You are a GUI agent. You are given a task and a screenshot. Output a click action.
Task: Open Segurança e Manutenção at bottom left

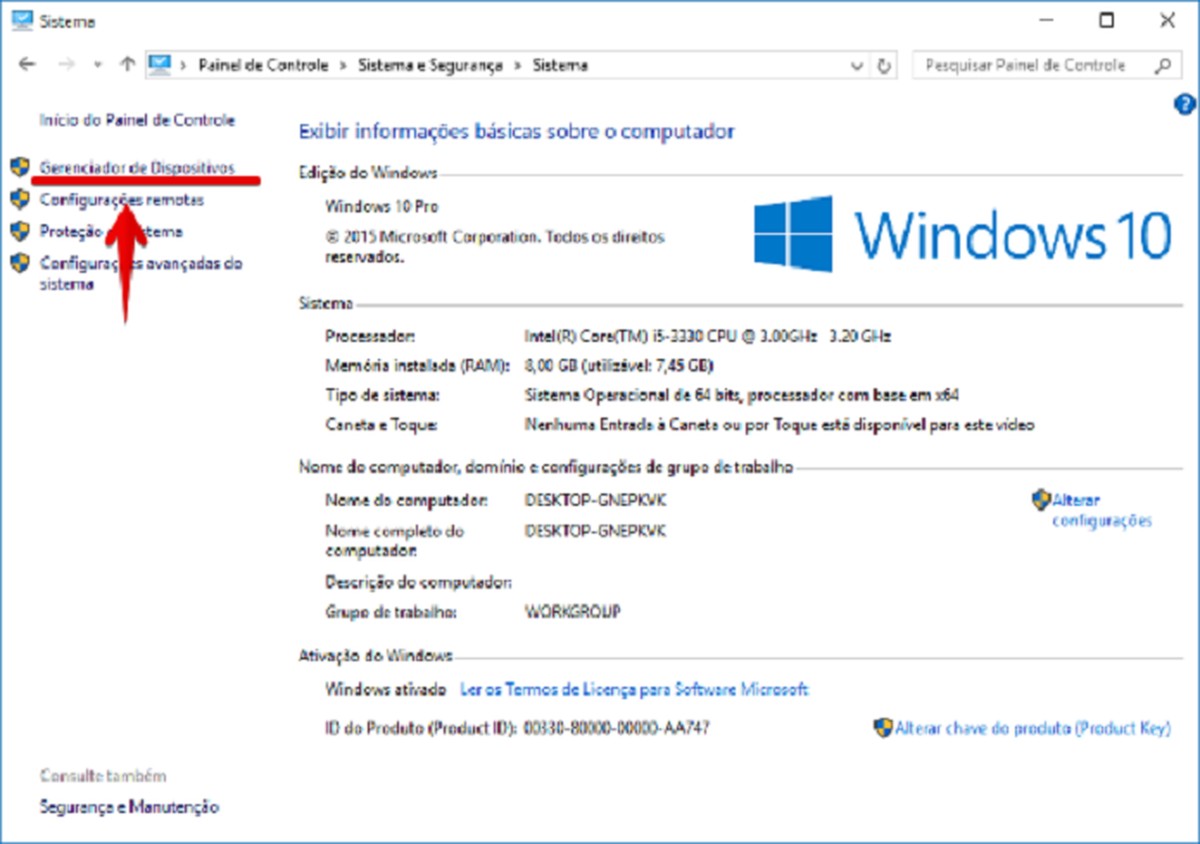pyautogui.click(x=128, y=806)
